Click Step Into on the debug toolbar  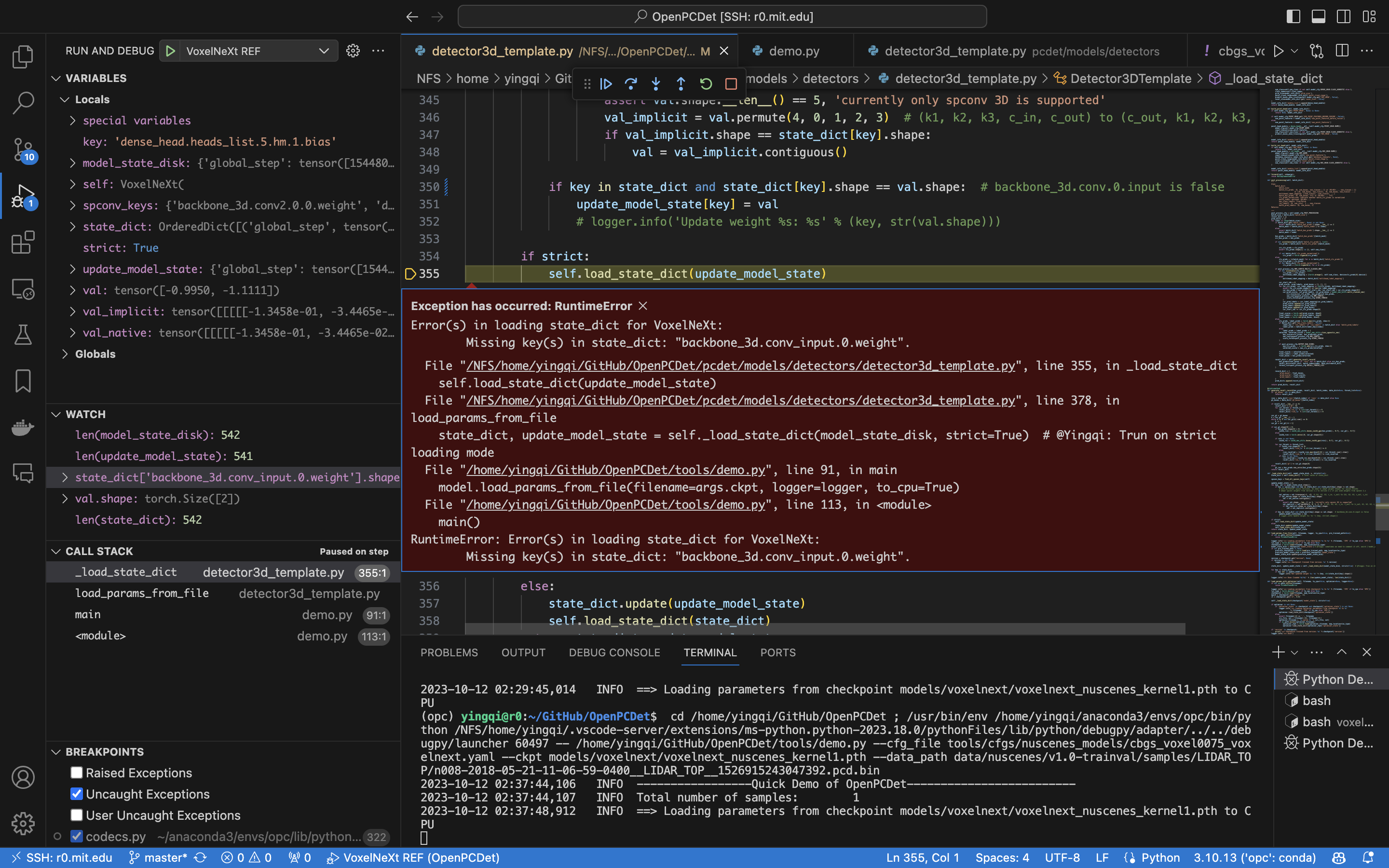pos(655,84)
